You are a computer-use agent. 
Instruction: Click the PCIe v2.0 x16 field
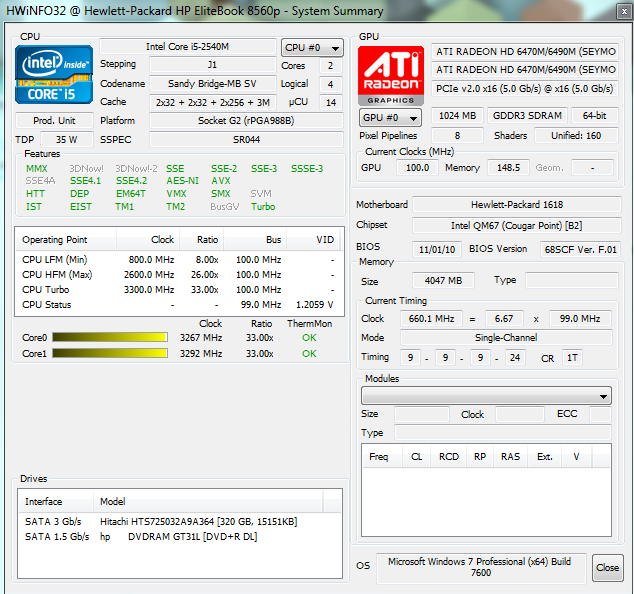point(525,89)
